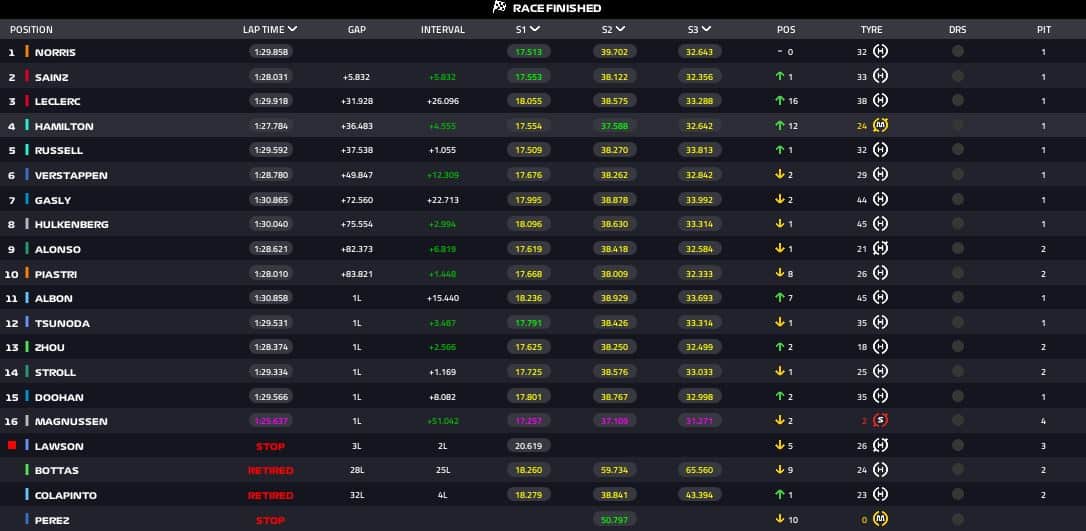Click the hard tyre icon in Colapinto row
This screenshot has height=531, width=1086.
[x=880, y=494]
